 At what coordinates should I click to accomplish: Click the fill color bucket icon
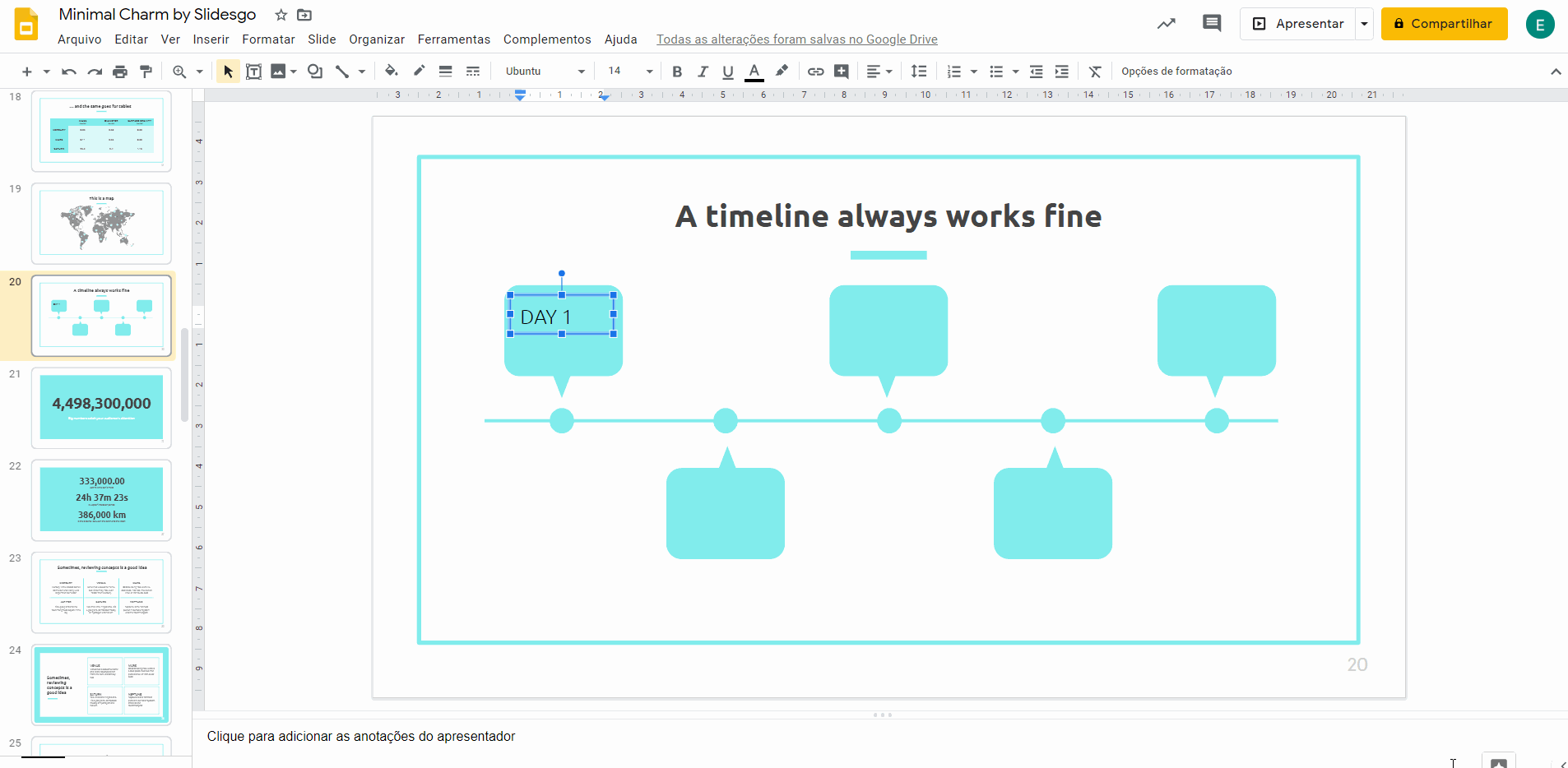coord(391,71)
